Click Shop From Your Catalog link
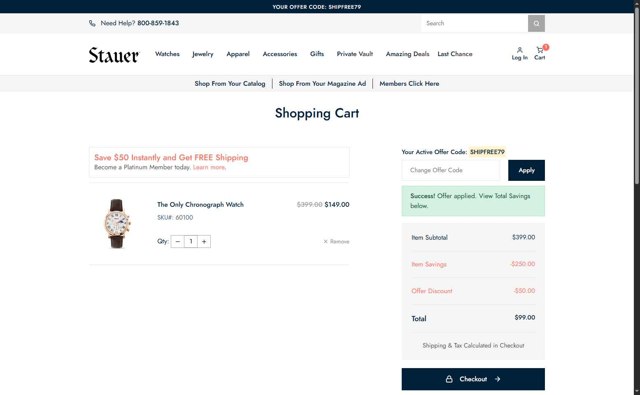Viewport: 640px width, 395px height. coord(230,84)
